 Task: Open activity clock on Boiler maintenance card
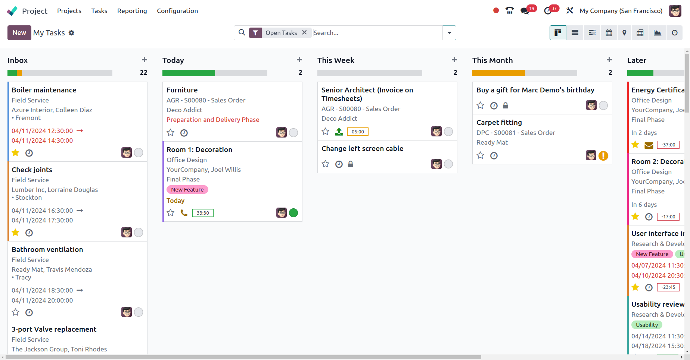tap(29, 153)
